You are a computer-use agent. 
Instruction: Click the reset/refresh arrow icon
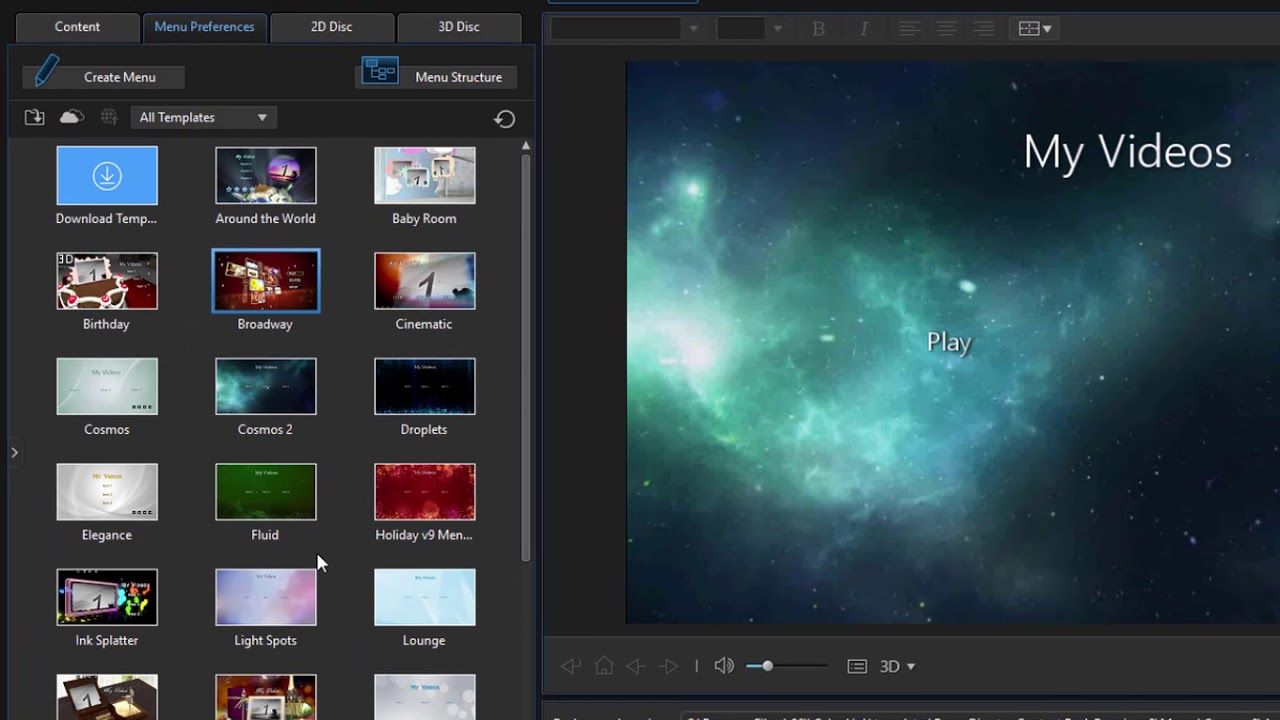pos(504,119)
